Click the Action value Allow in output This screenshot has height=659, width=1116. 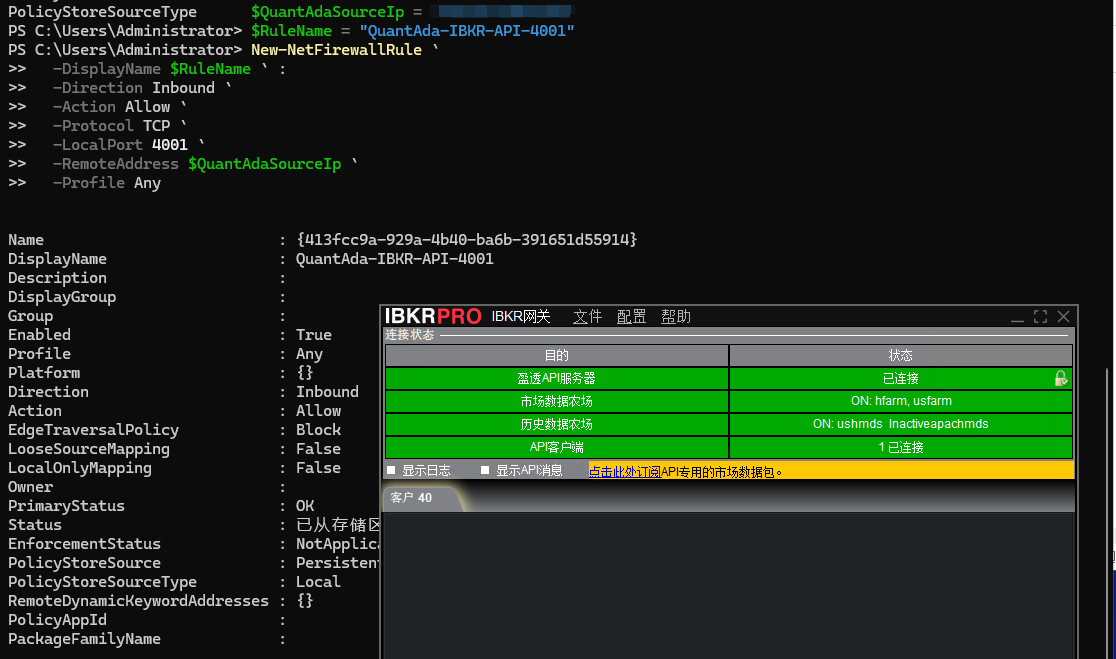pos(318,411)
